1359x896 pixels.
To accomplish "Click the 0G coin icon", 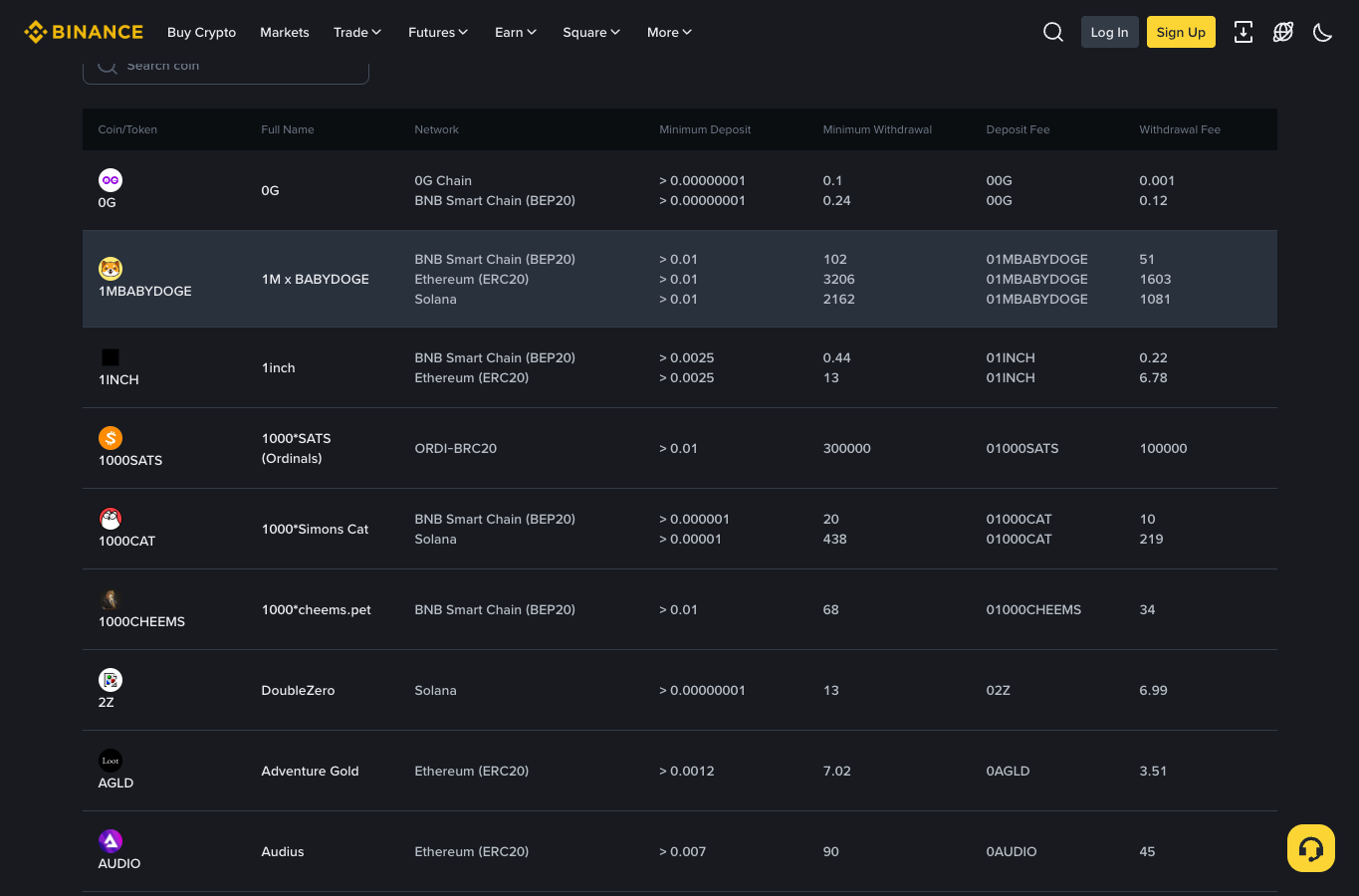I will click(x=111, y=180).
